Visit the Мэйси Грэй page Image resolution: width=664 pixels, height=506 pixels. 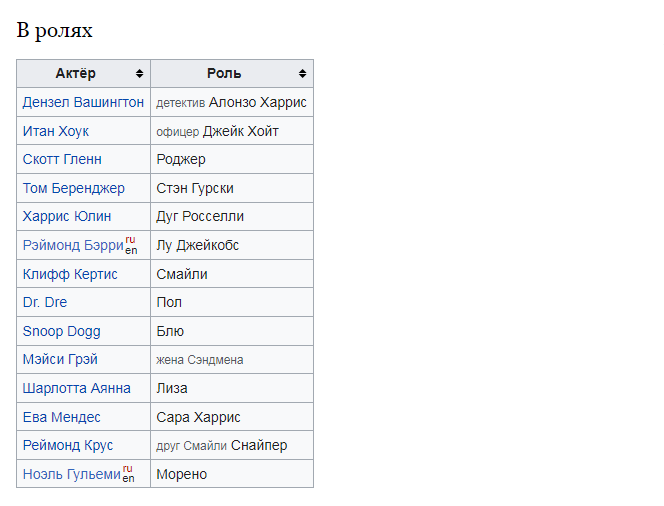60,359
